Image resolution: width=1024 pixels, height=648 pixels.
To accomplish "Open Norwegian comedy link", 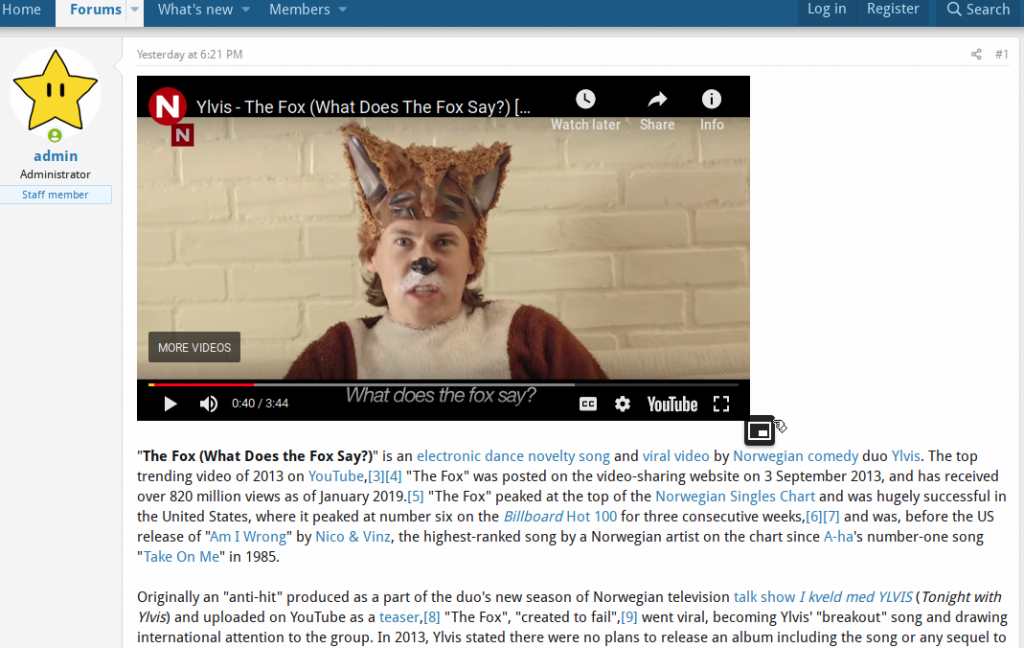I will coord(795,456).
